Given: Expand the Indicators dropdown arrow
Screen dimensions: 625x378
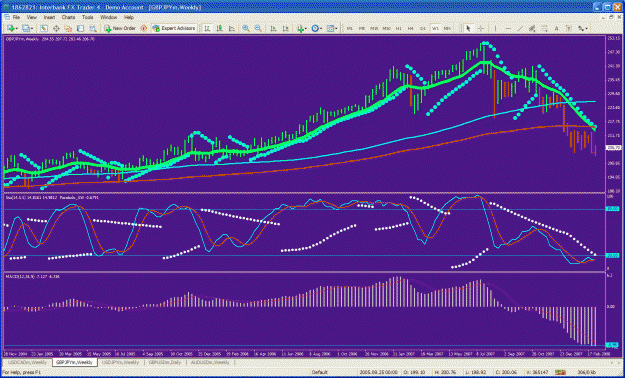Looking at the screenshot, I should (x=306, y=28).
